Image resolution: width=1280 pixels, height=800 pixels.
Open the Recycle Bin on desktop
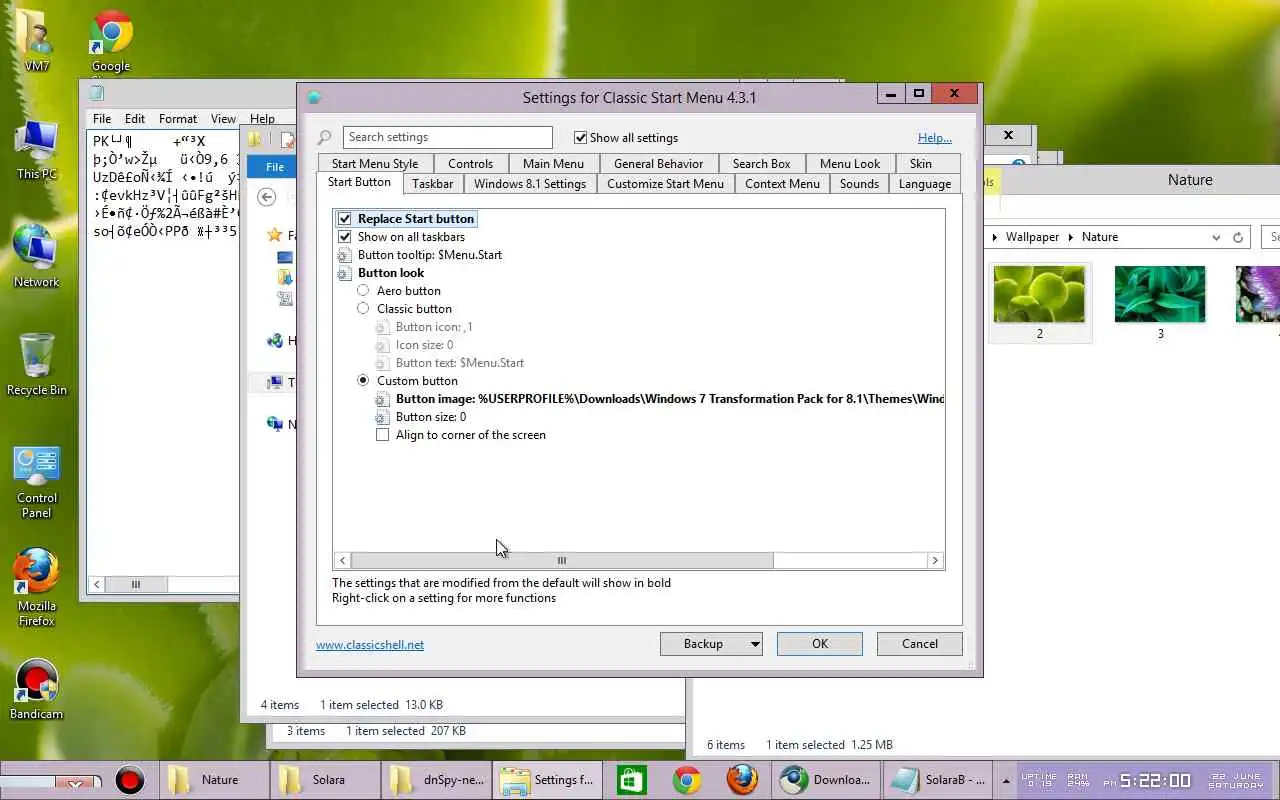tap(37, 364)
